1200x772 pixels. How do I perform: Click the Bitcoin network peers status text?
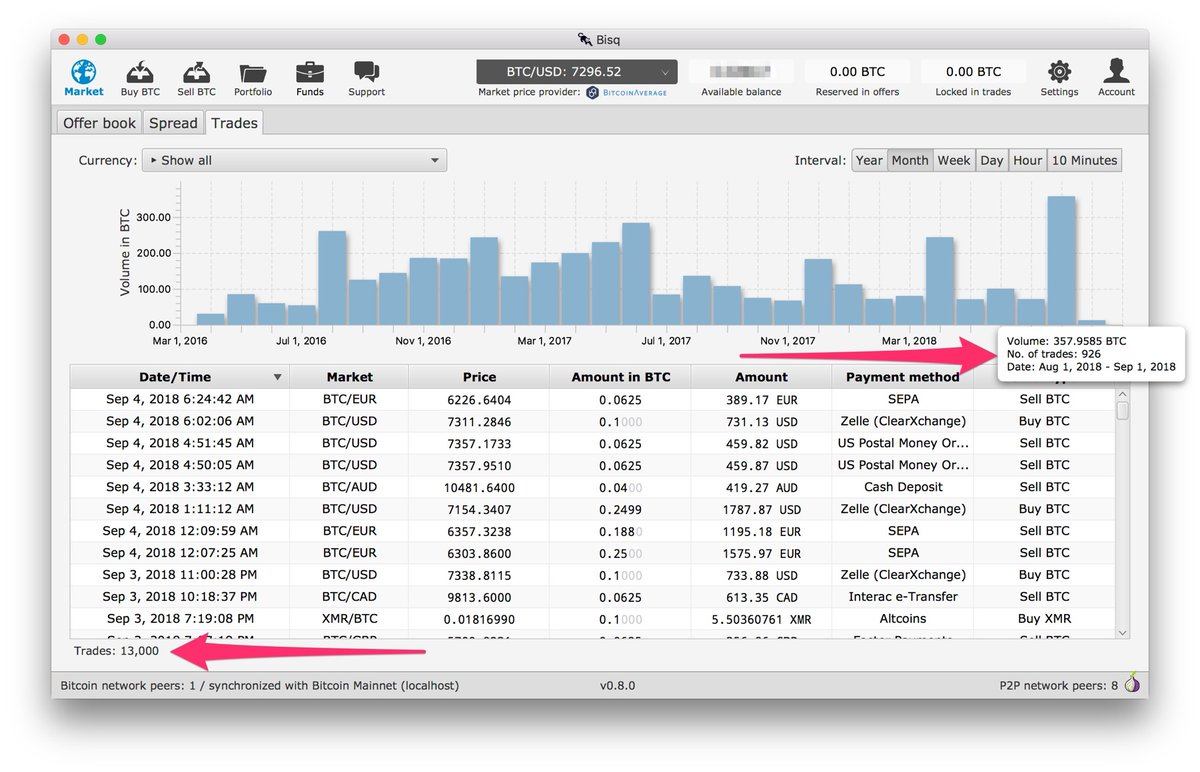pos(259,686)
